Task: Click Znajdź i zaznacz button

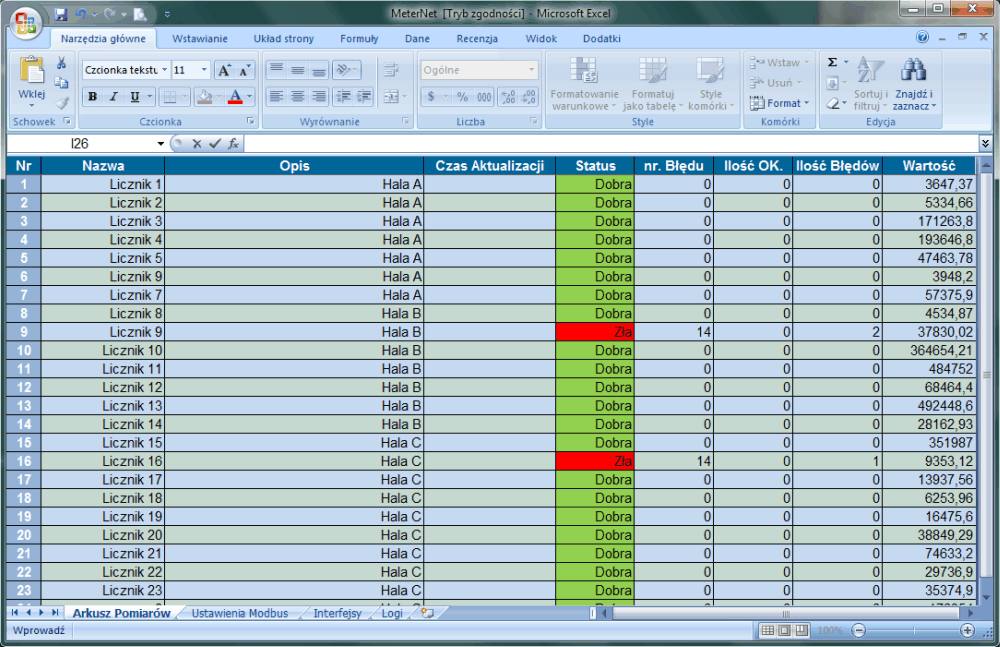Action: coord(914,83)
